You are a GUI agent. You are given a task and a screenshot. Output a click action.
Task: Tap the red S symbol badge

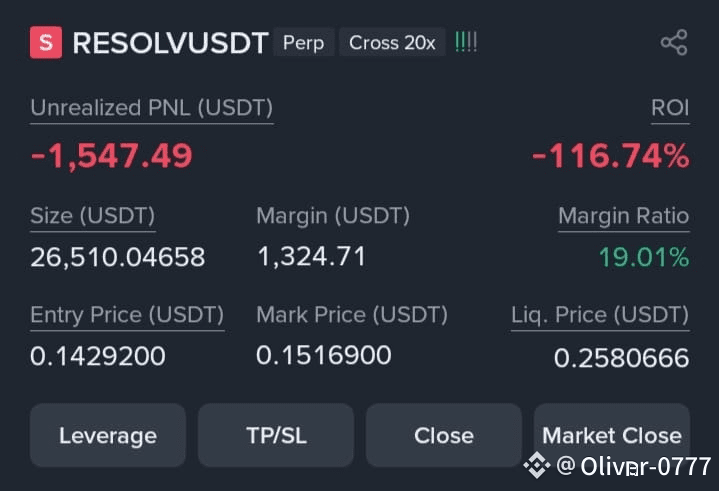tap(46, 43)
